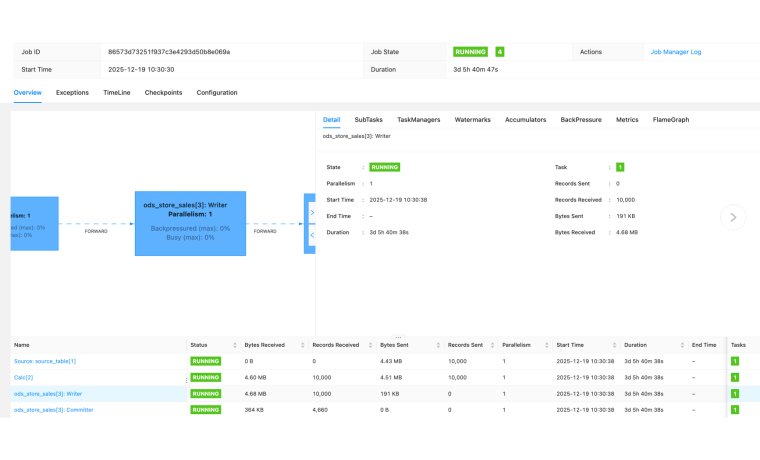Screen dimensions: 760x460
Task: Switch to the FlameGraph tab
Action: [x=670, y=119]
